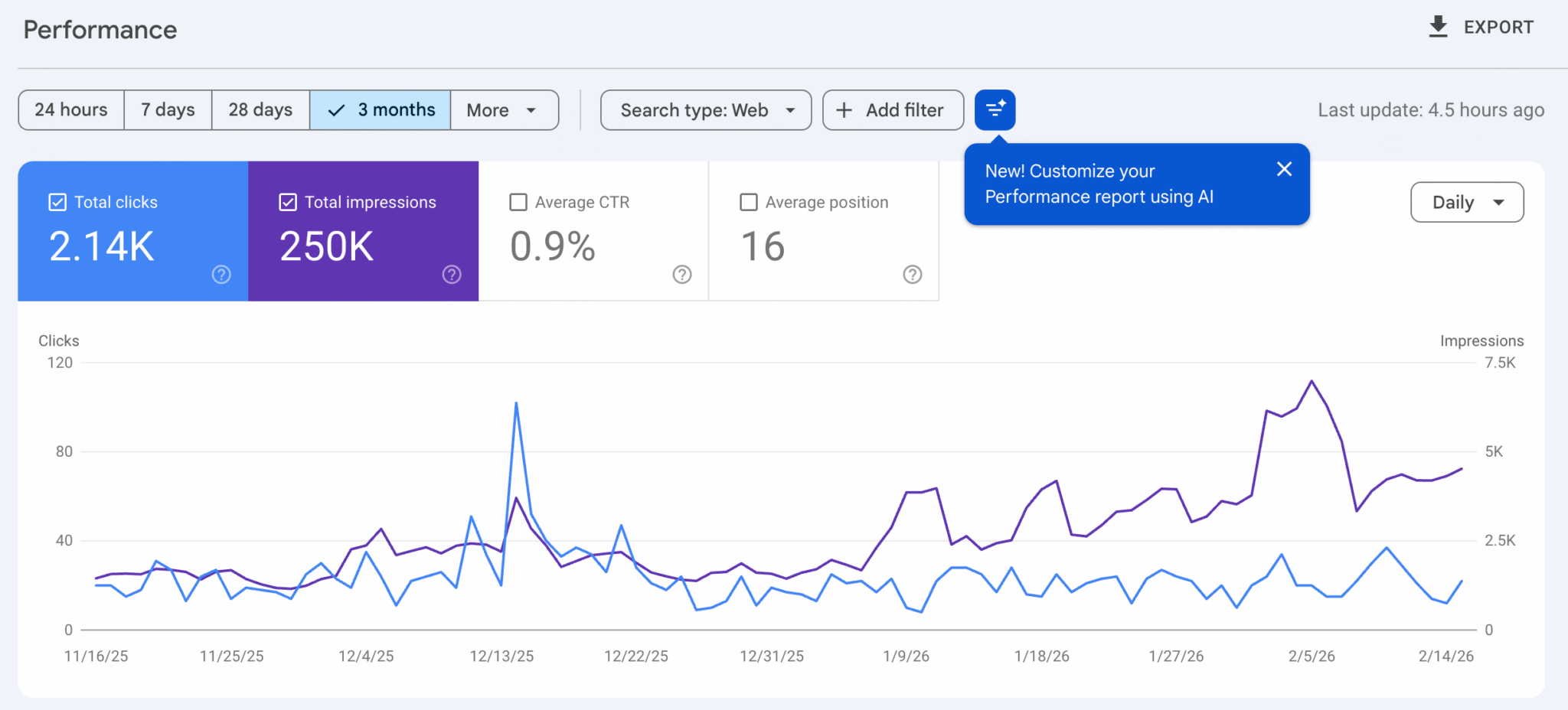The height and width of the screenshot is (710, 1568).
Task: Uncheck the Total impressions checkbox
Action: point(288,201)
